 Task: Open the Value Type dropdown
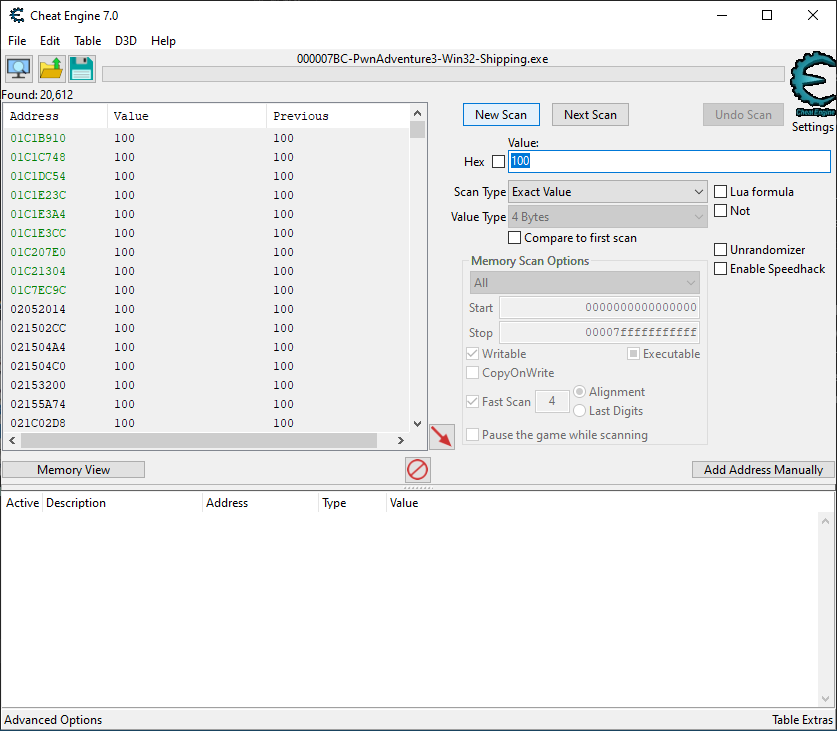click(607, 217)
